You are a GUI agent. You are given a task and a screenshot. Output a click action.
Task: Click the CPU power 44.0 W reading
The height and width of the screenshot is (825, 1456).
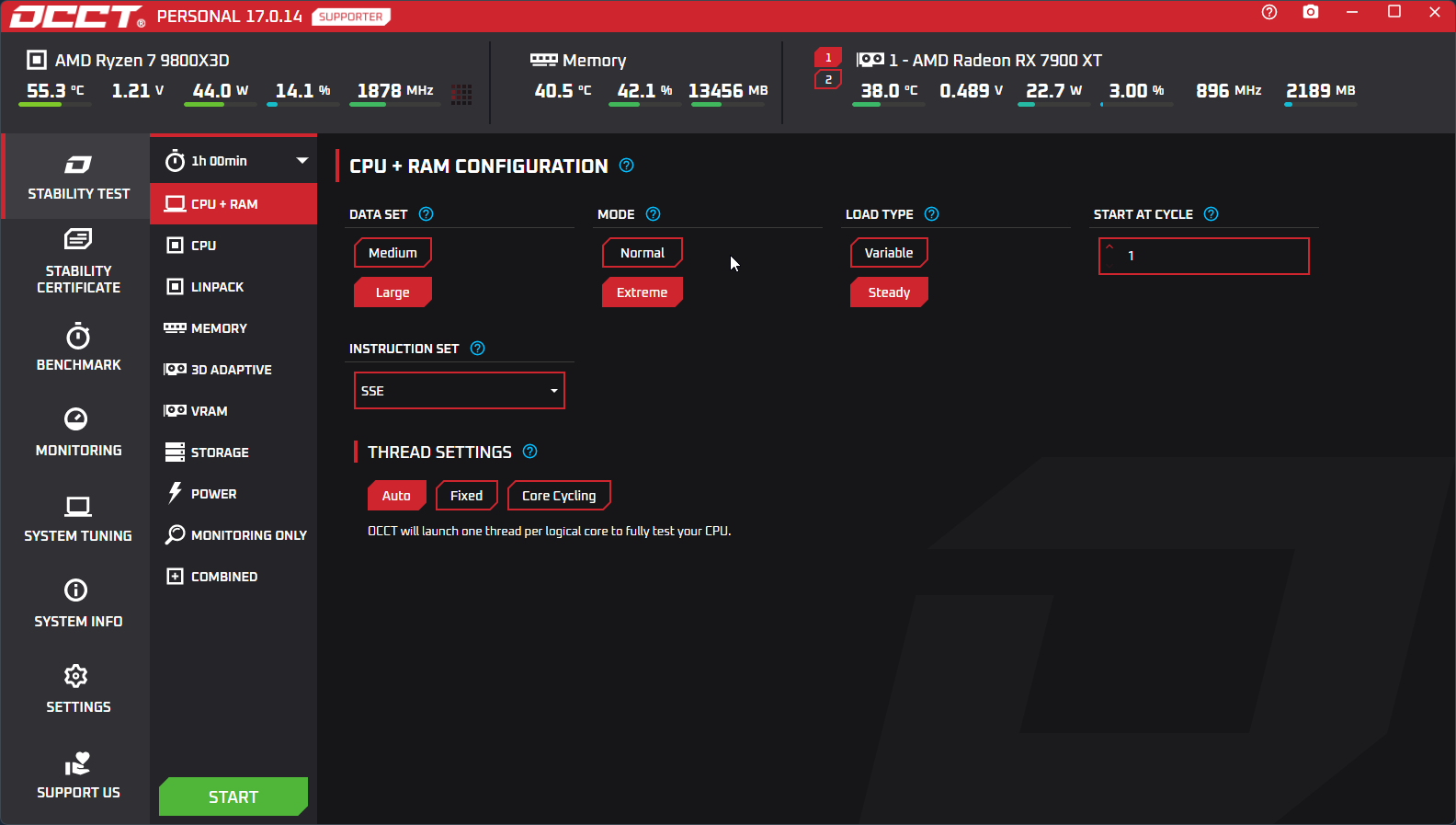[x=221, y=91]
